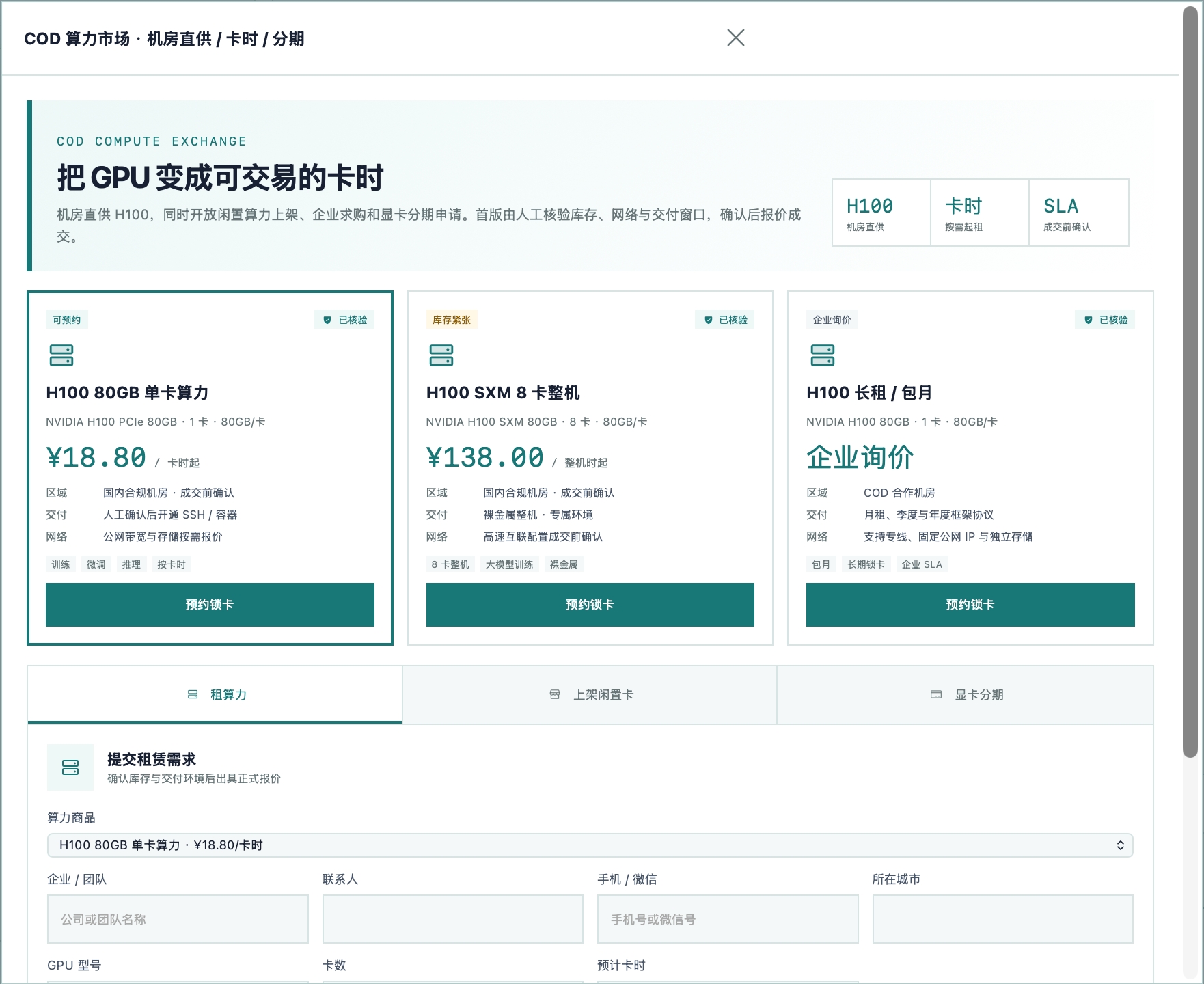Switch to the 租算力 tab

pos(215,694)
